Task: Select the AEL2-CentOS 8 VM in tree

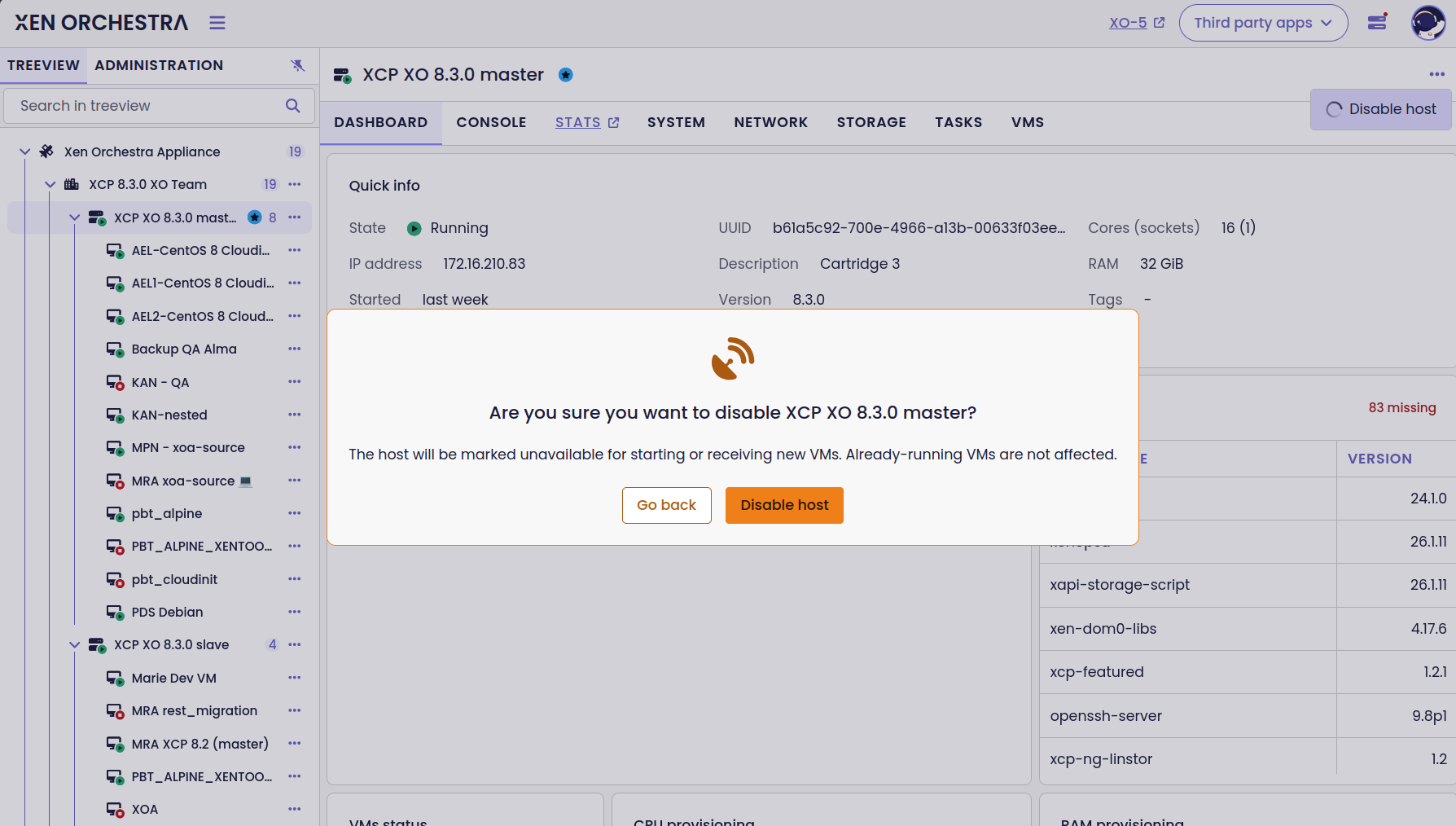Action: pos(203,316)
